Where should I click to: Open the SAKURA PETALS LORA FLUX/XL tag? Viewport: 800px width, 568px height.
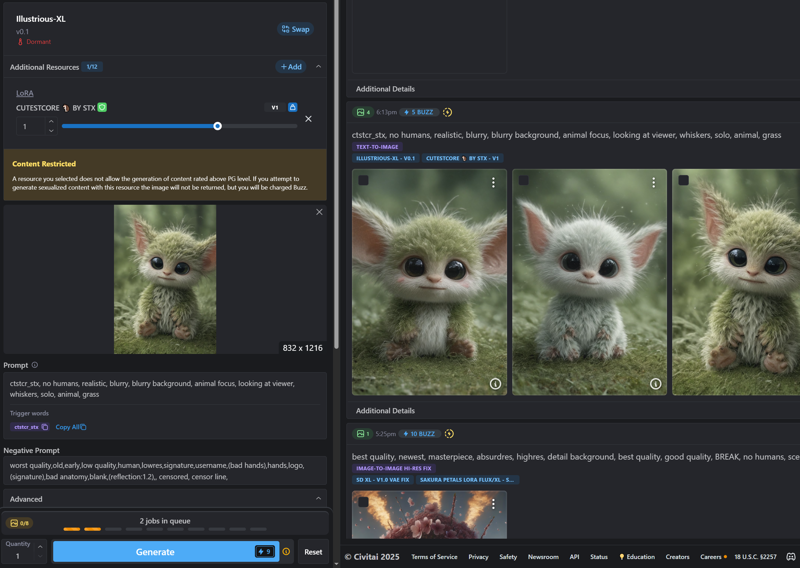[467, 480]
